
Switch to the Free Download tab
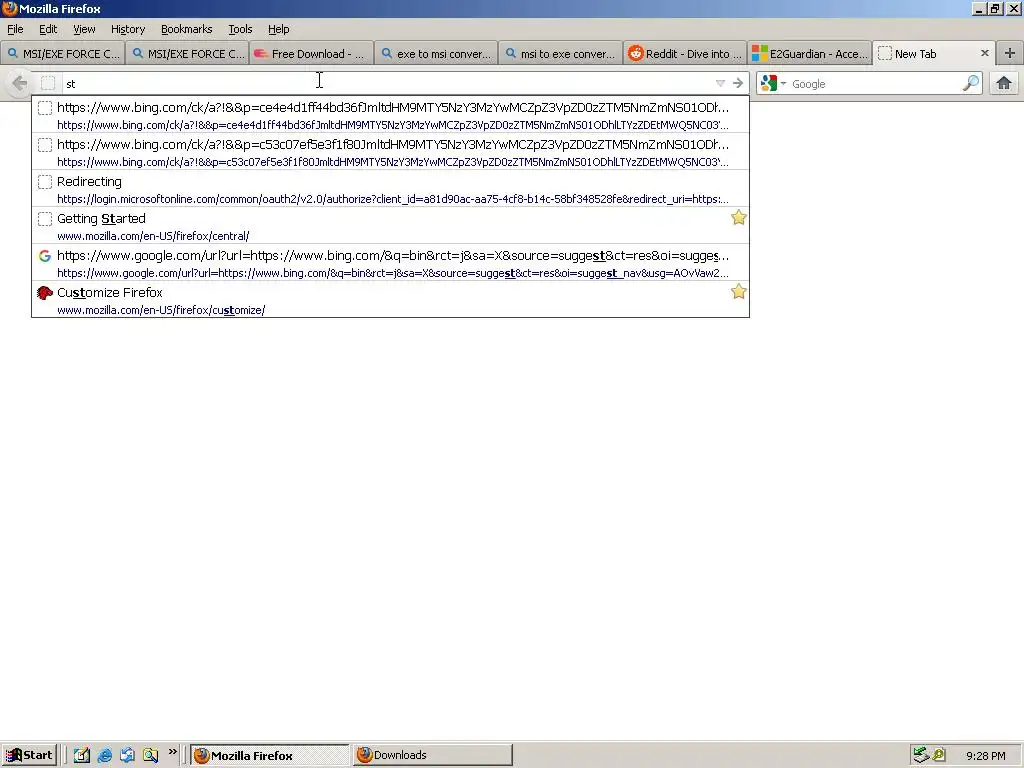tap(312, 54)
